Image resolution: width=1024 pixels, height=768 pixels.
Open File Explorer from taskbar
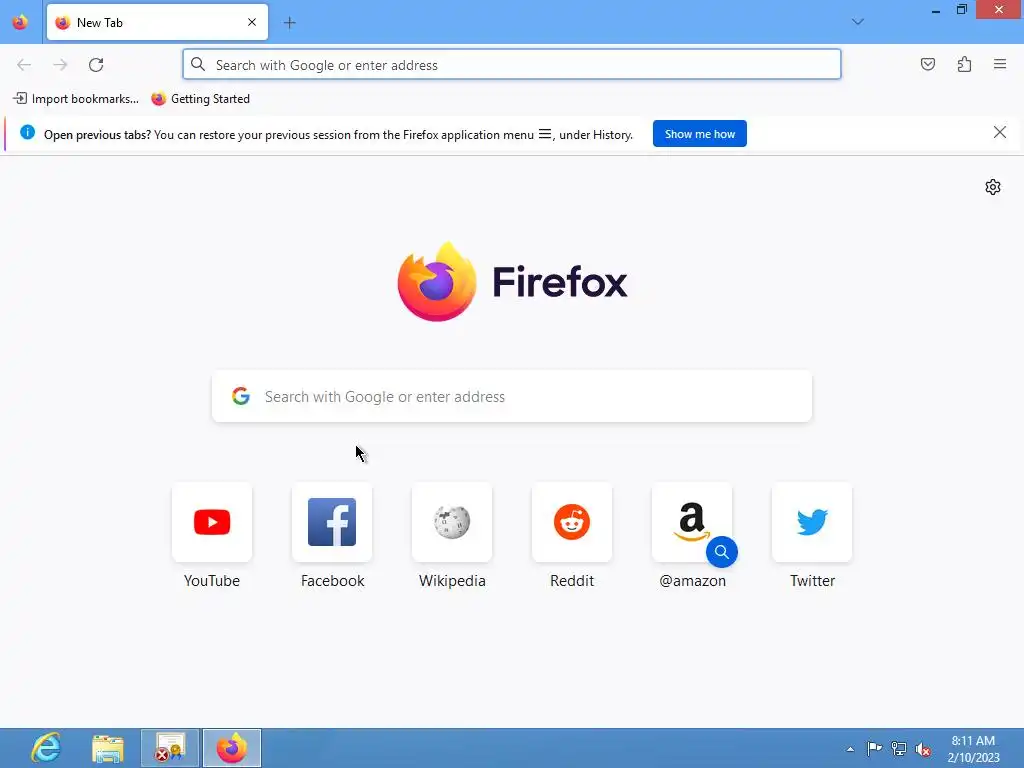(x=108, y=748)
